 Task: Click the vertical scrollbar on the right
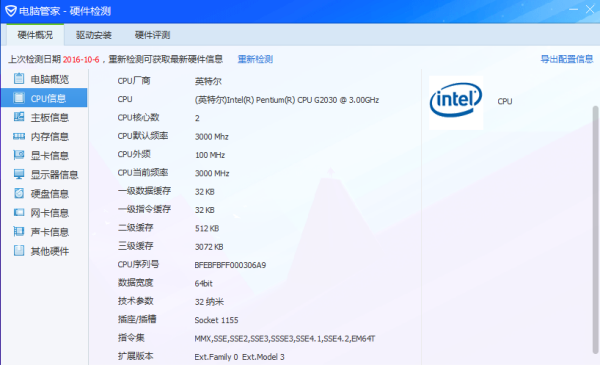(x=595, y=230)
